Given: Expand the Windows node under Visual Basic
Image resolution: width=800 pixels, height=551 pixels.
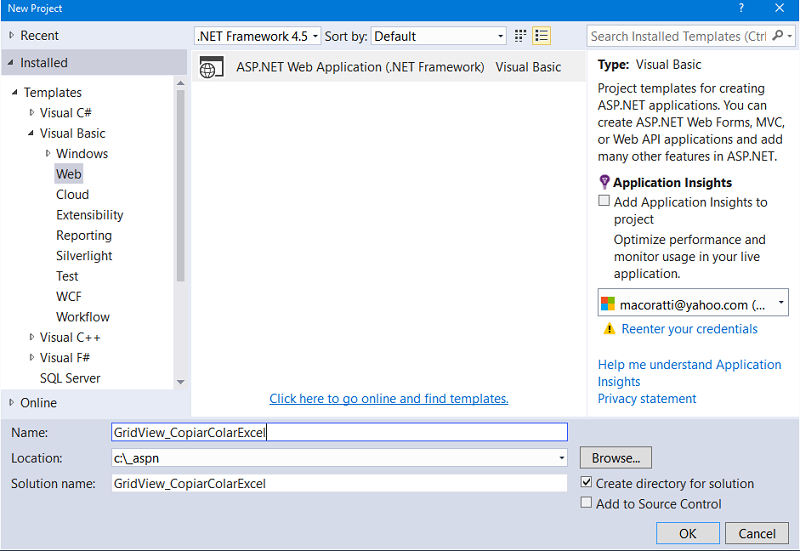Looking at the screenshot, I should click(48, 154).
